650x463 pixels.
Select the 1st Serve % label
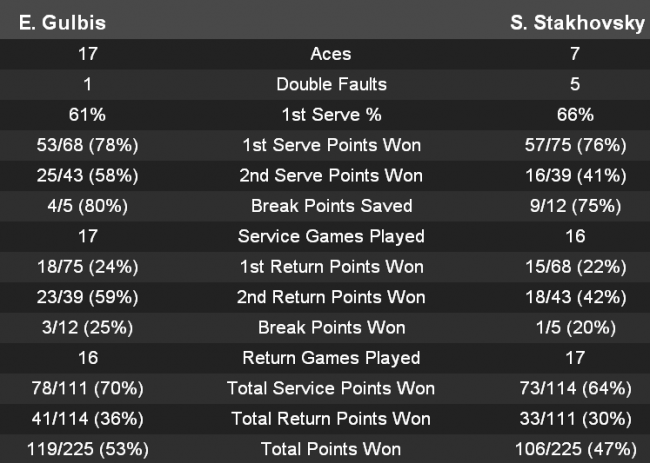pos(331,115)
